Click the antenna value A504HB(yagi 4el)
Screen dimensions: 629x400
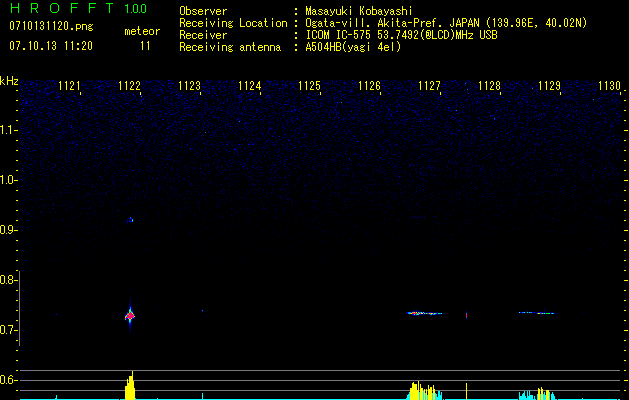pyautogui.click(x=353, y=47)
